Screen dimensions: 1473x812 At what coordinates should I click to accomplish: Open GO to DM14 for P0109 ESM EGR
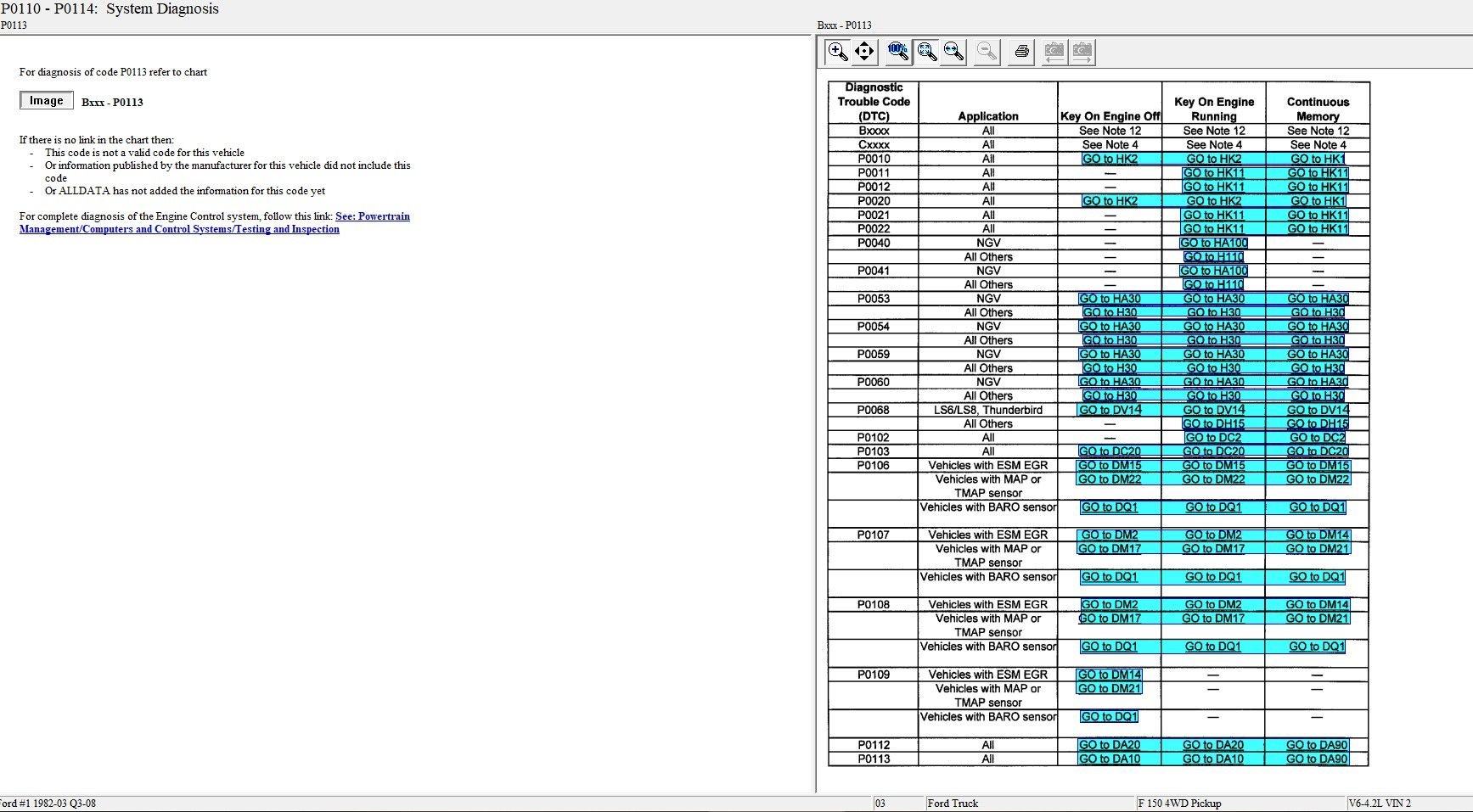coord(1110,675)
